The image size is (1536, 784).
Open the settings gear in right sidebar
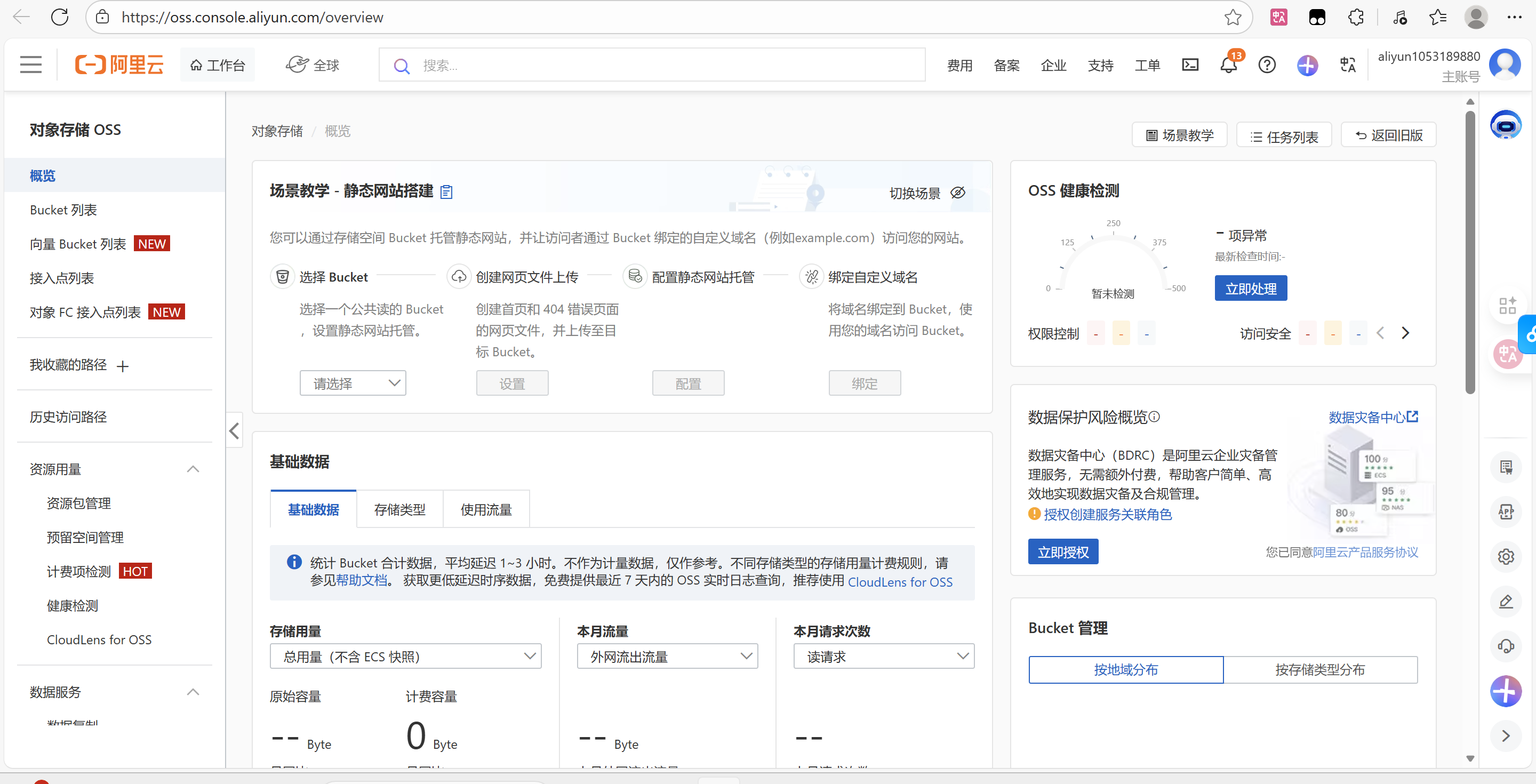[1506, 556]
